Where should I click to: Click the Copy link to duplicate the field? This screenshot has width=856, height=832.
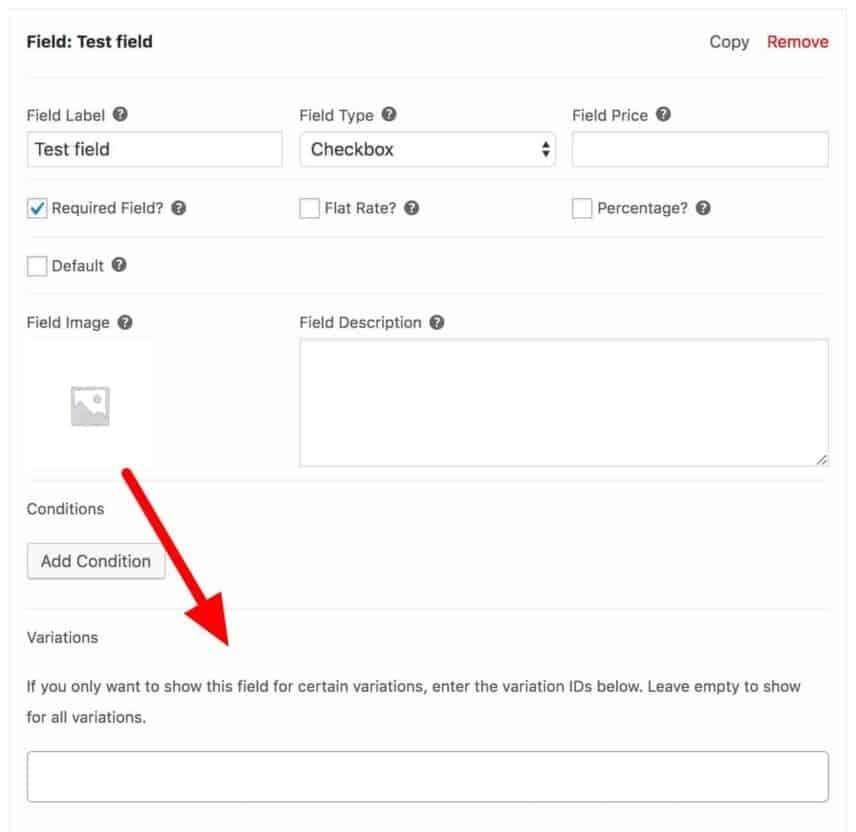729,42
